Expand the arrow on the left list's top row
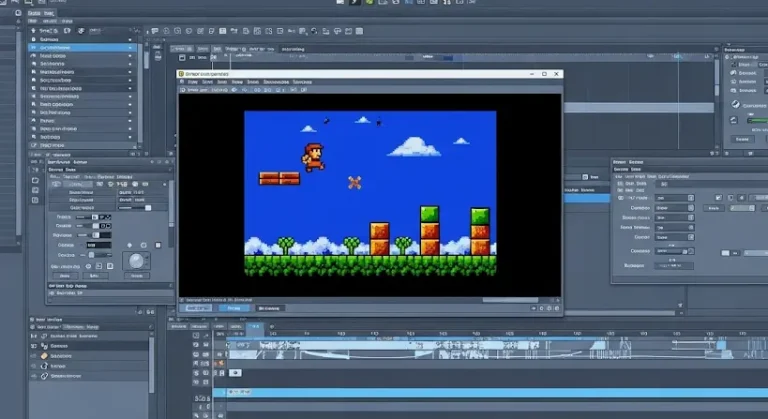The height and width of the screenshot is (419, 768). 130,39
